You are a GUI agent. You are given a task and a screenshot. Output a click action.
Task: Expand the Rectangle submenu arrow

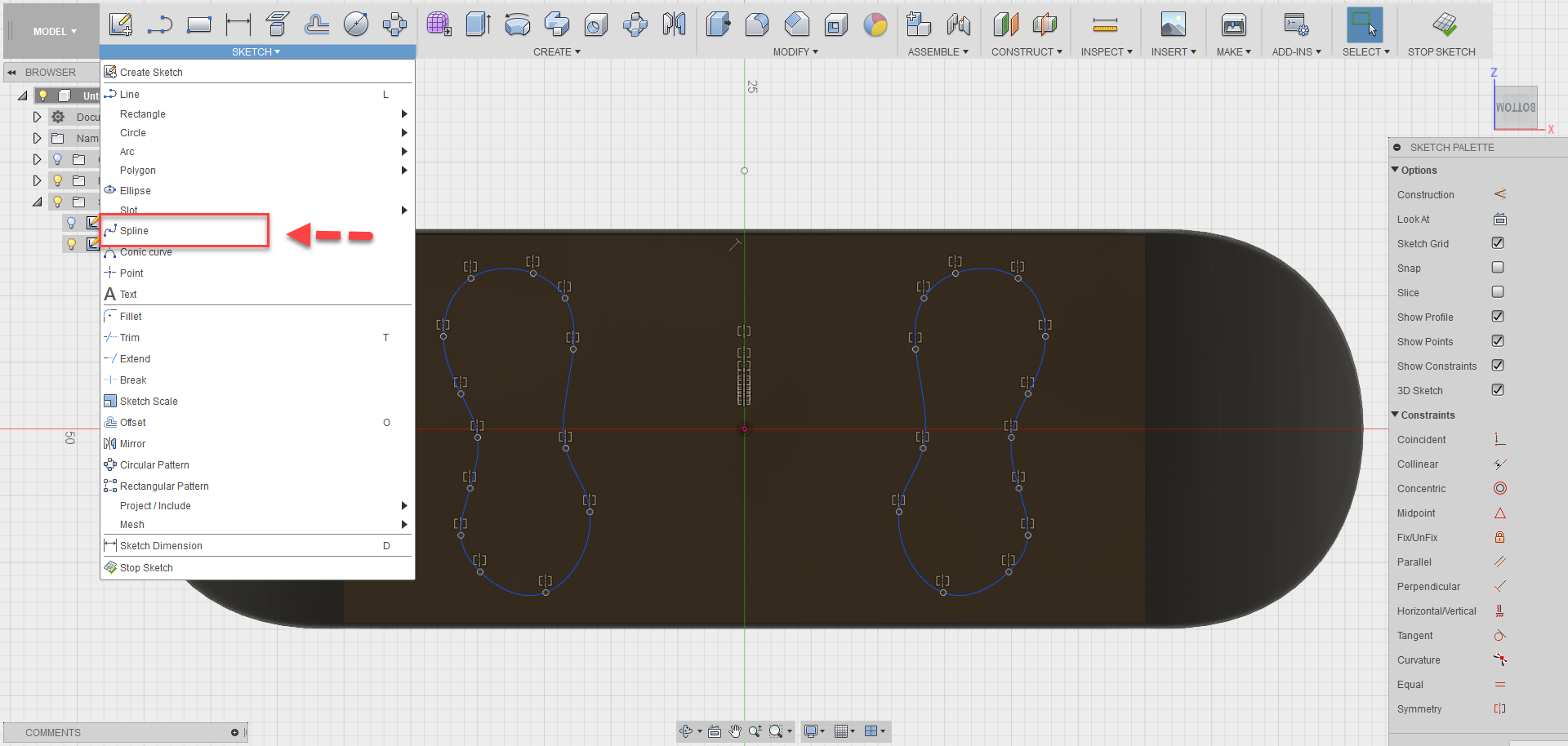[403, 113]
